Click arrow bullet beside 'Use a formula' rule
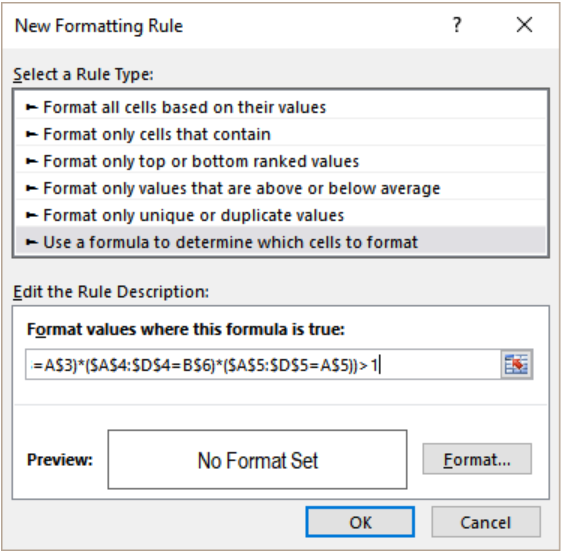The image size is (563, 552). point(32,242)
